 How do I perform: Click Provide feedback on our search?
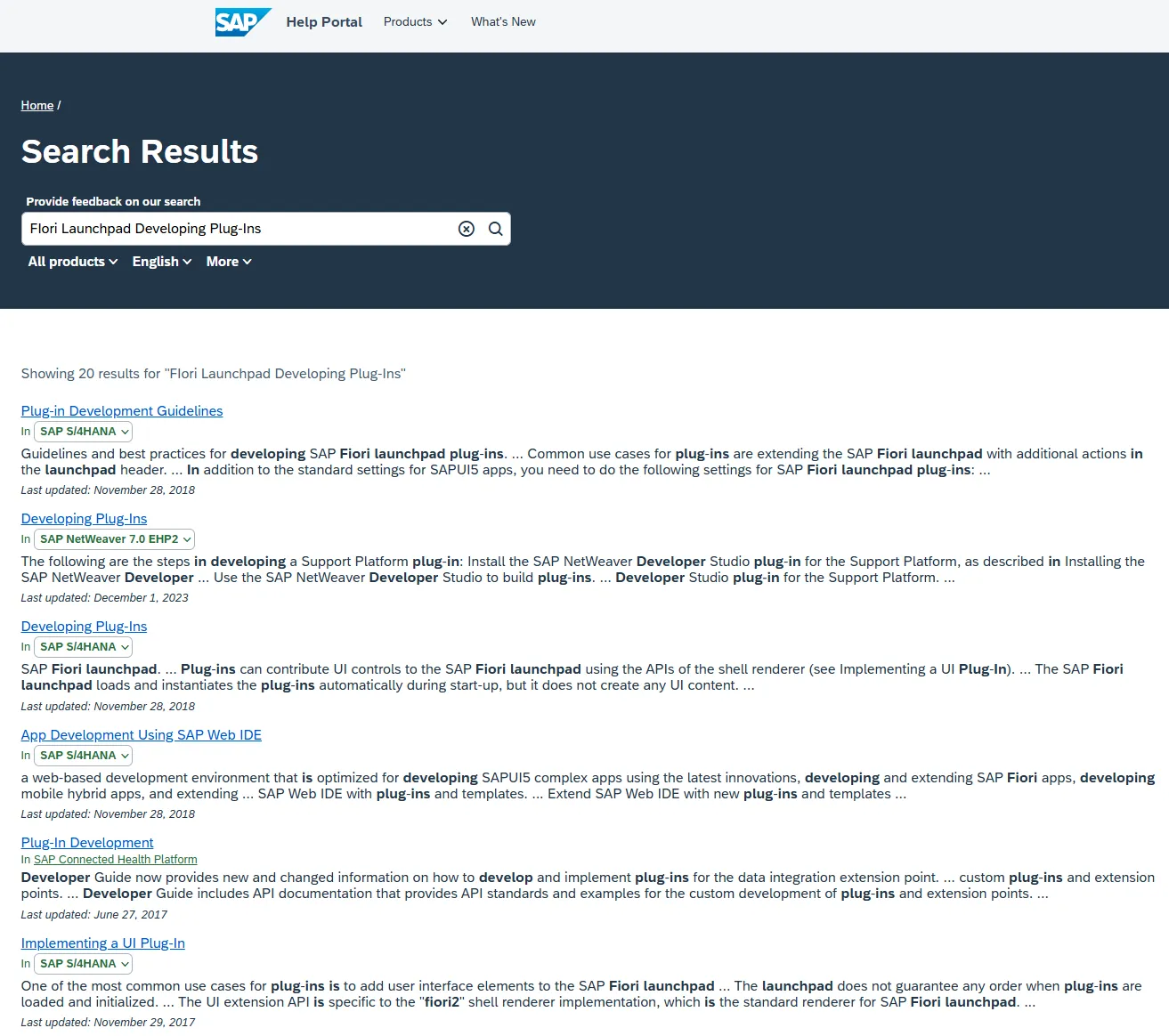(112, 201)
